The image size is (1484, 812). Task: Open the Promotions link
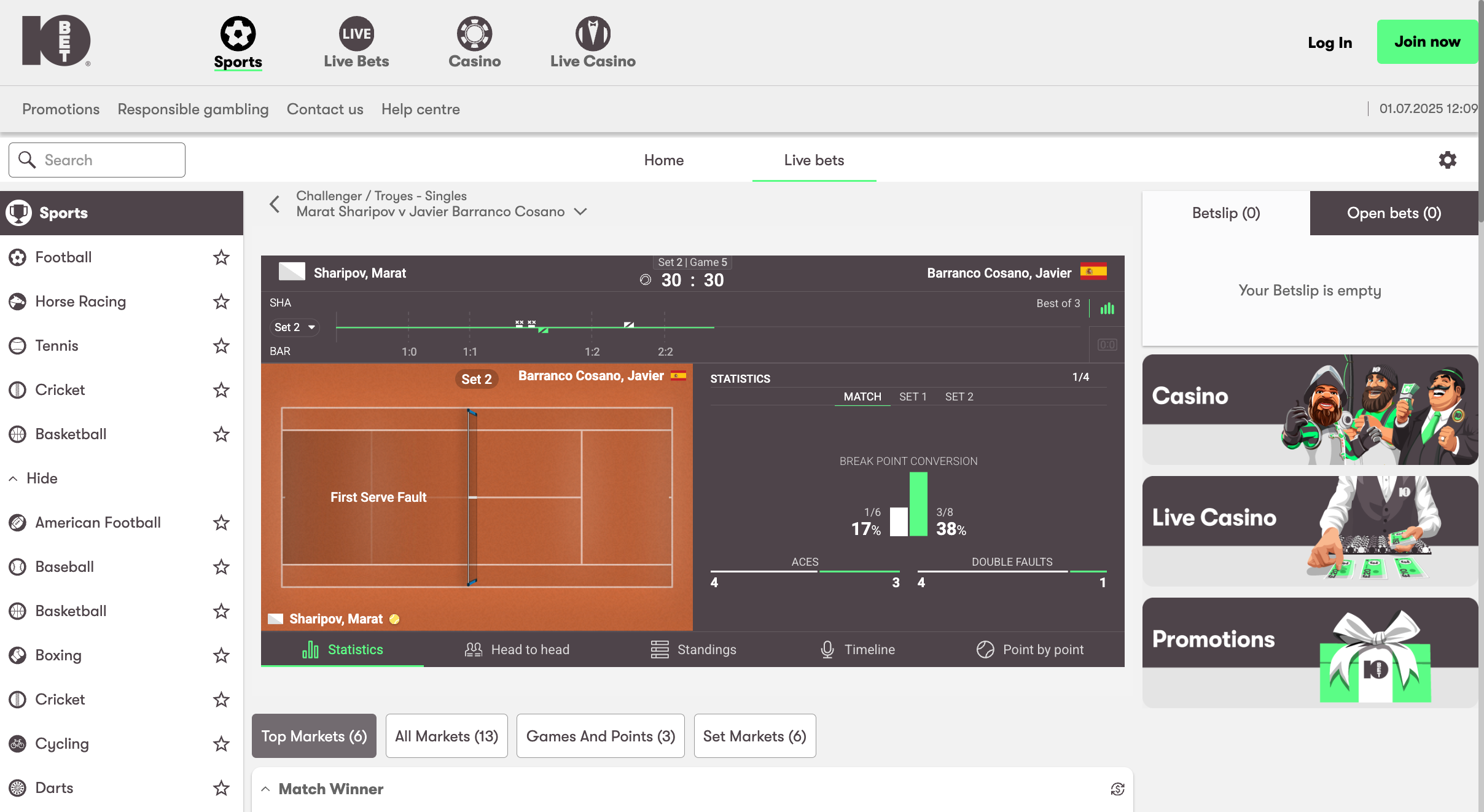coord(61,109)
